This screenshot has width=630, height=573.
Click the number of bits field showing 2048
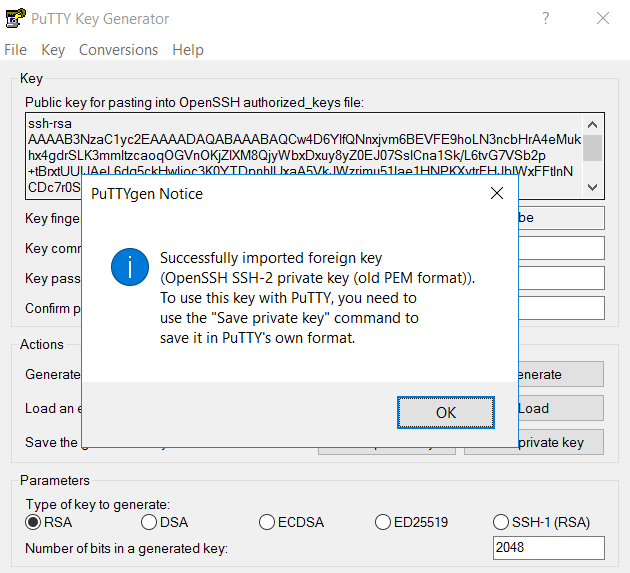coord(548,548)
